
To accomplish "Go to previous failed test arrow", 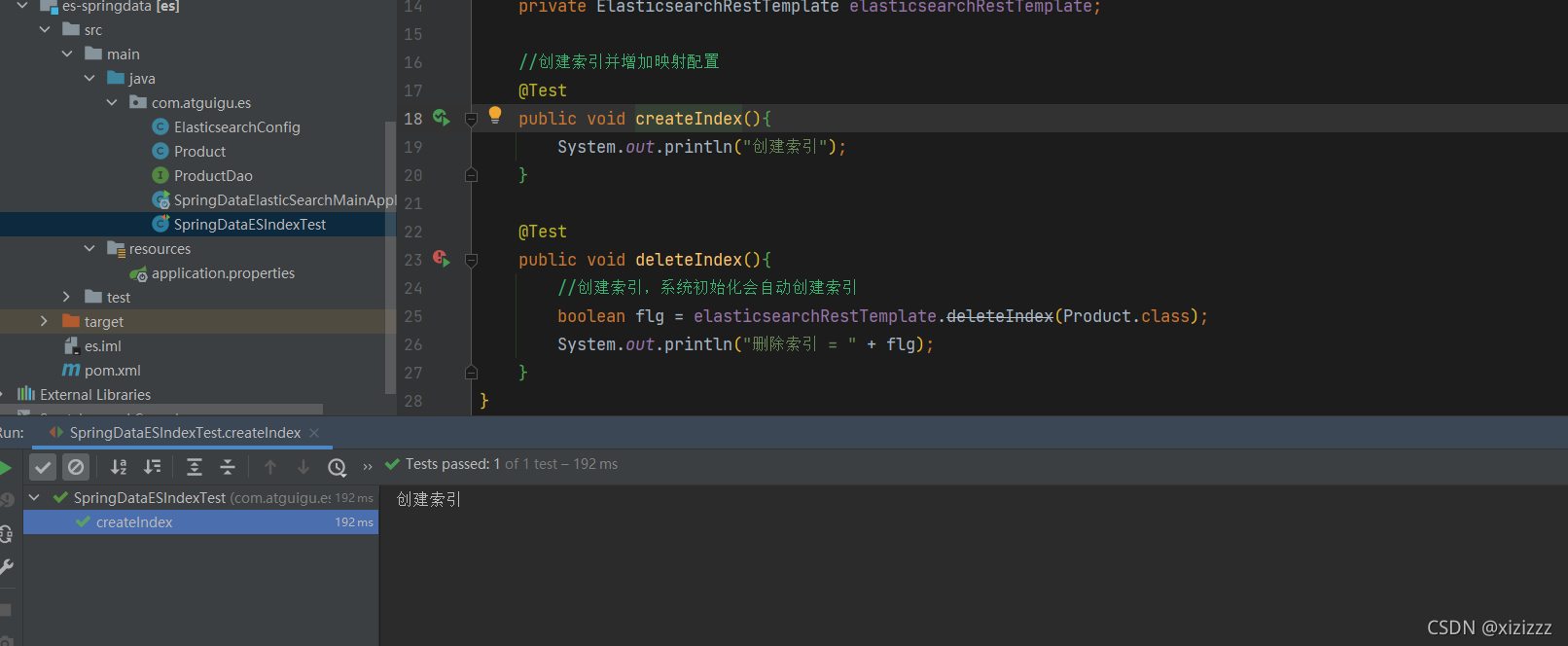I will tap(270, 467).
